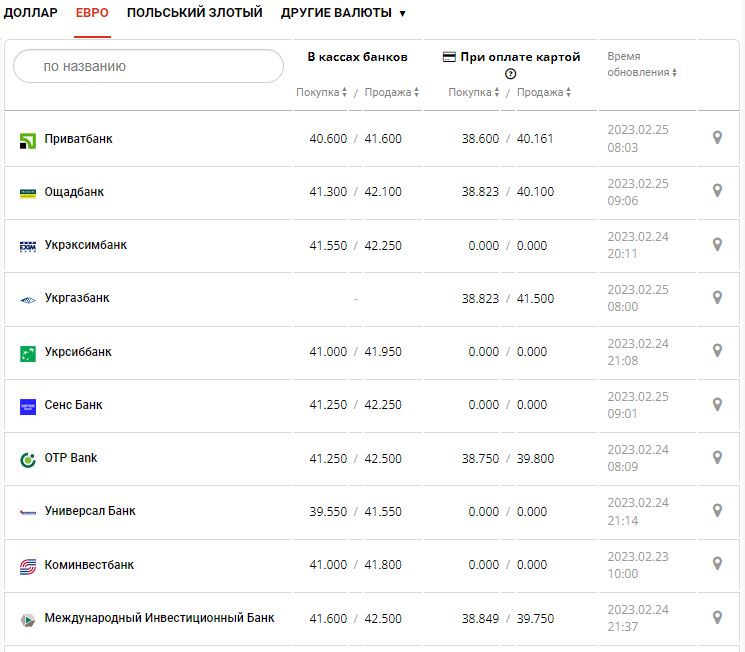
Task: Sort by card payment Продажа rate
Action: click(545, 93)
